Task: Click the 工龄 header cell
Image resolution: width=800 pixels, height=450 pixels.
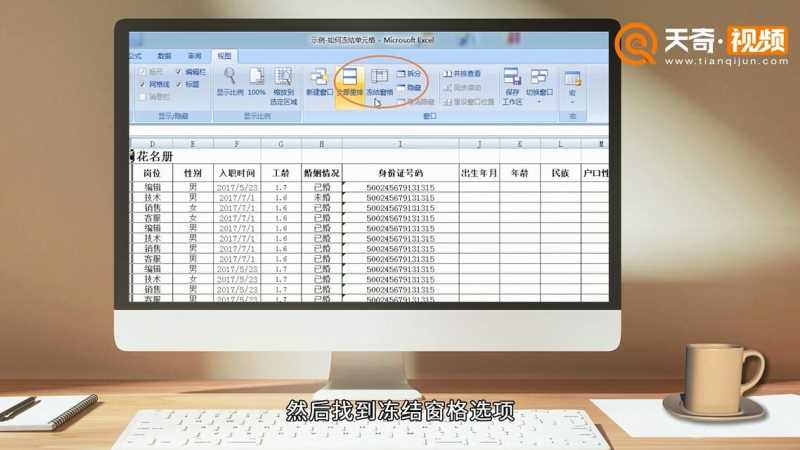Action: pos(281,173)
